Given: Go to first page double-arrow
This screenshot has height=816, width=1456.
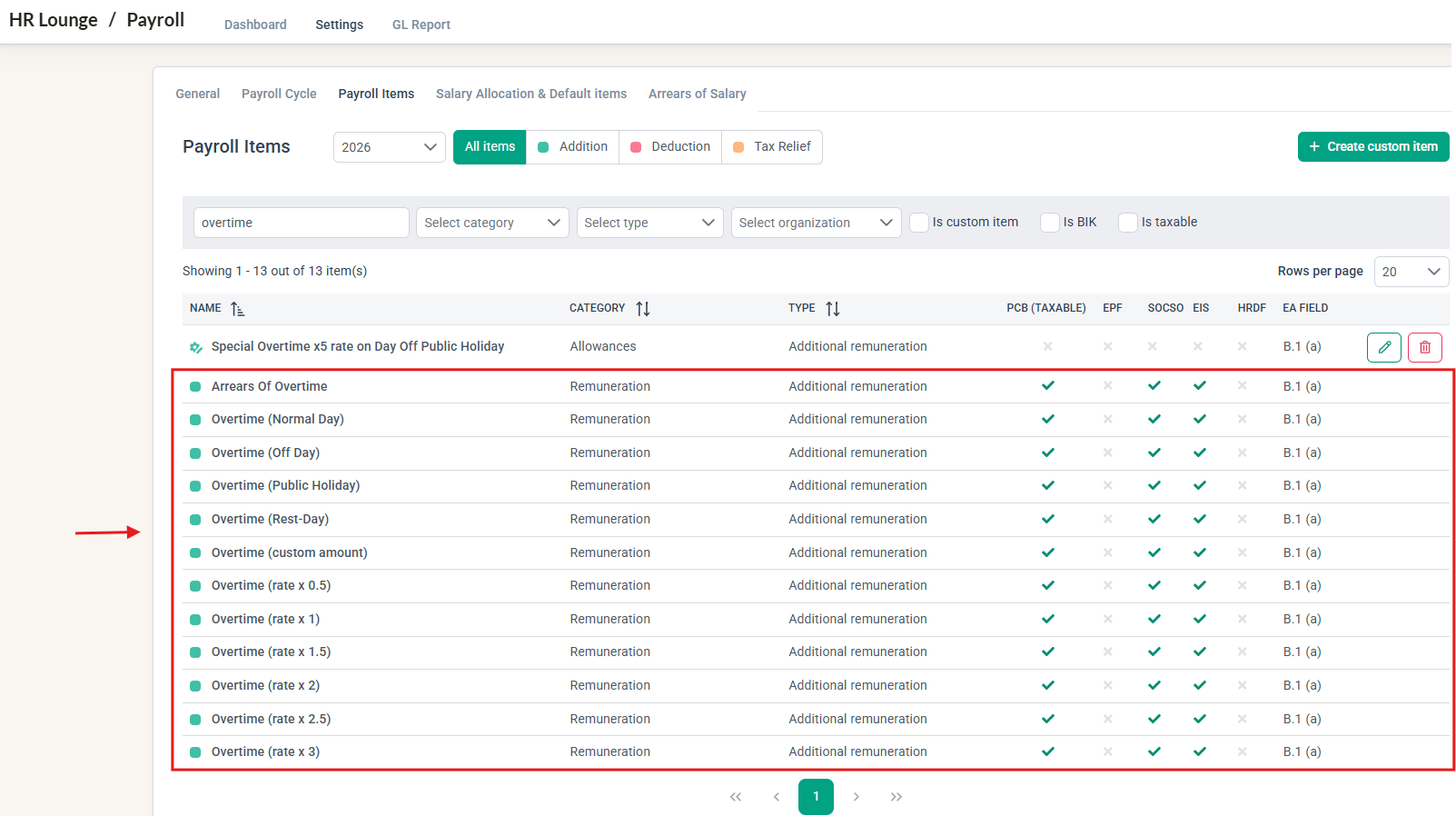Looking at the screenshot, I should click(736, 797).
